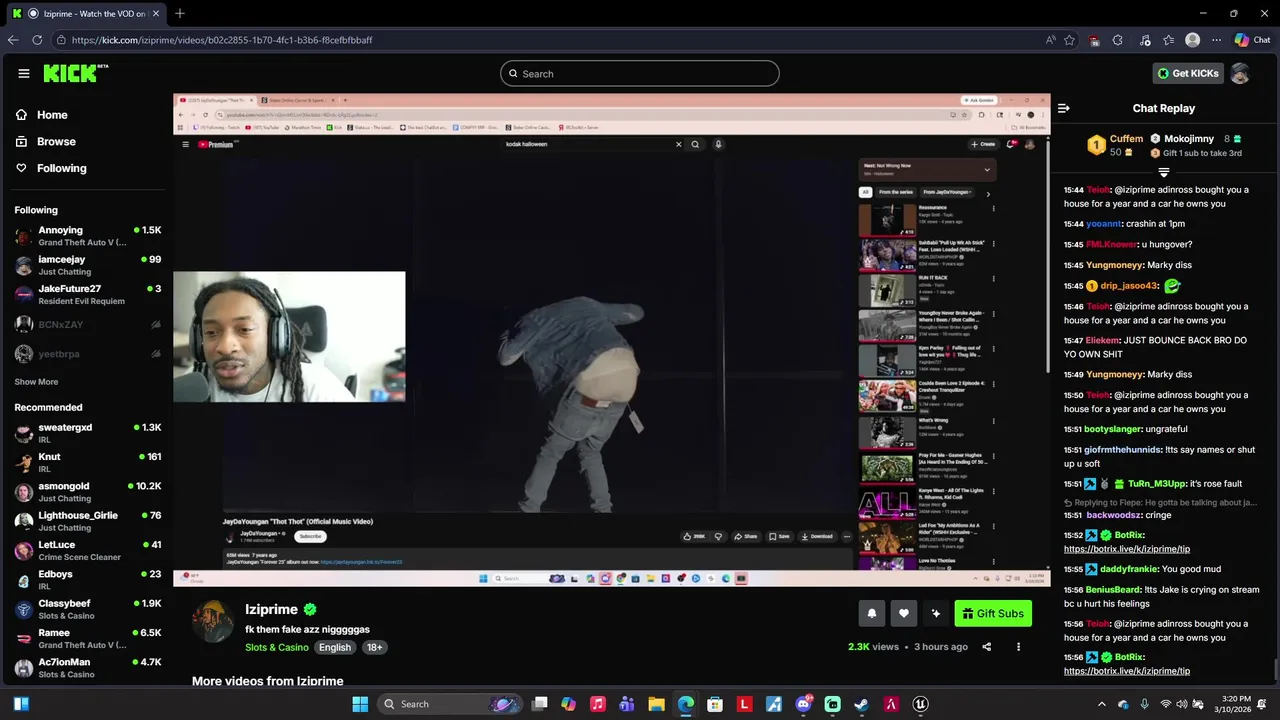This screenshot has width=1280, height=720.
Task: Click the heart follow button
Action: pos(904,613)
